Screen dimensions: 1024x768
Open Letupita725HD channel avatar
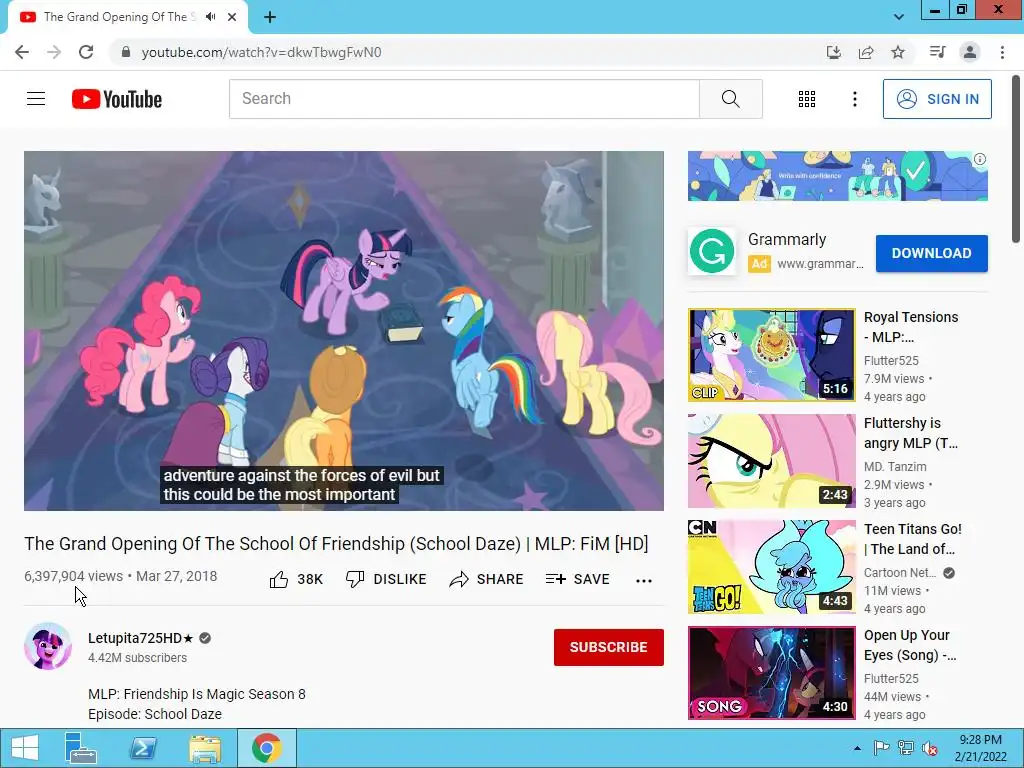pos(48,647)
